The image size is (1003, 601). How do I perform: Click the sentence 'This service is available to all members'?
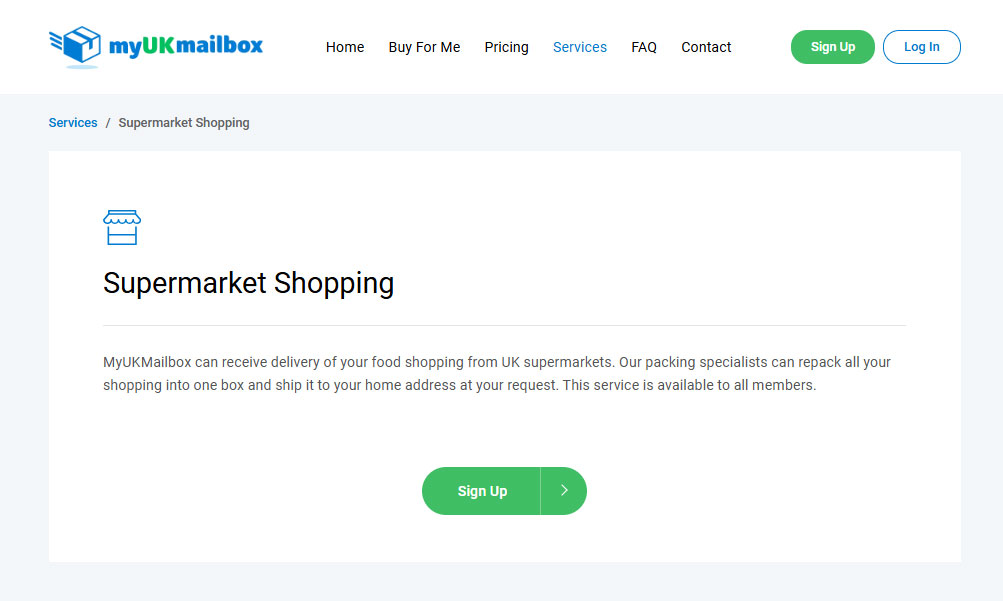[689, 385]
